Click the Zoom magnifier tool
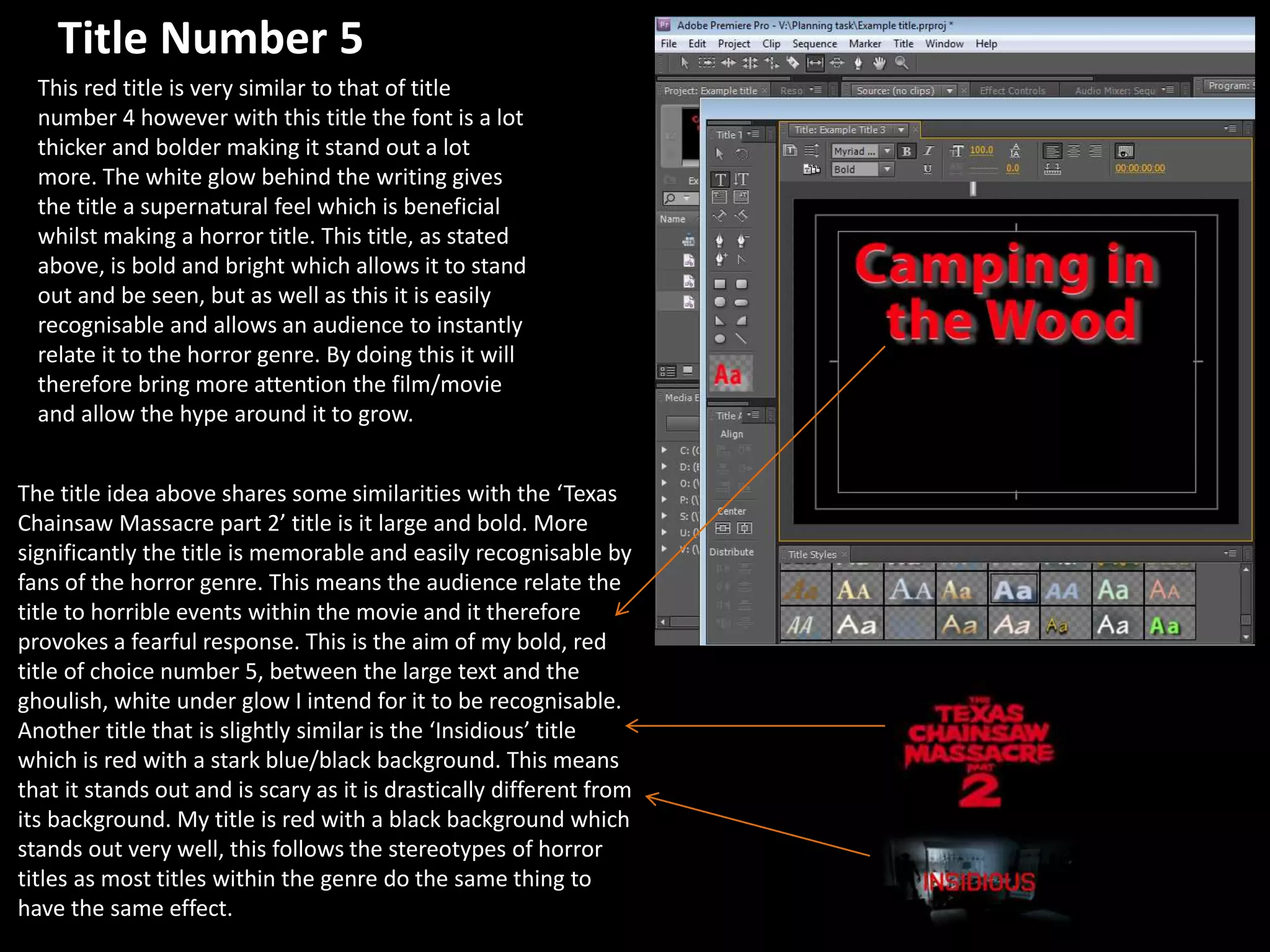The width and height of the screenshot is (1270, 952). point(902,63)
